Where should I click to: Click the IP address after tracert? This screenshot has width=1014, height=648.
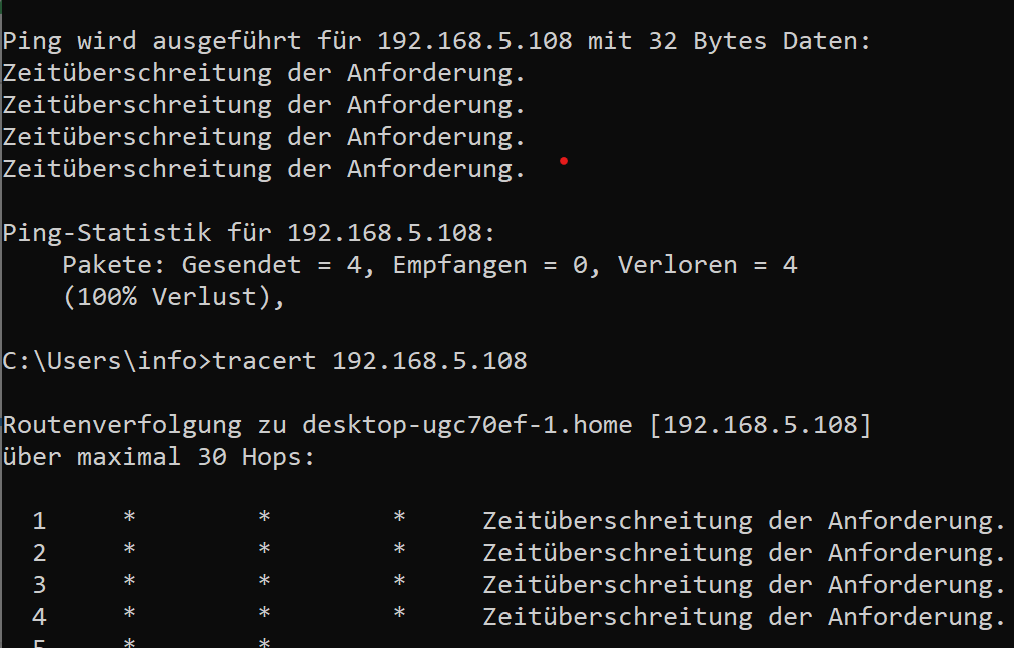(x=429, y=361)
